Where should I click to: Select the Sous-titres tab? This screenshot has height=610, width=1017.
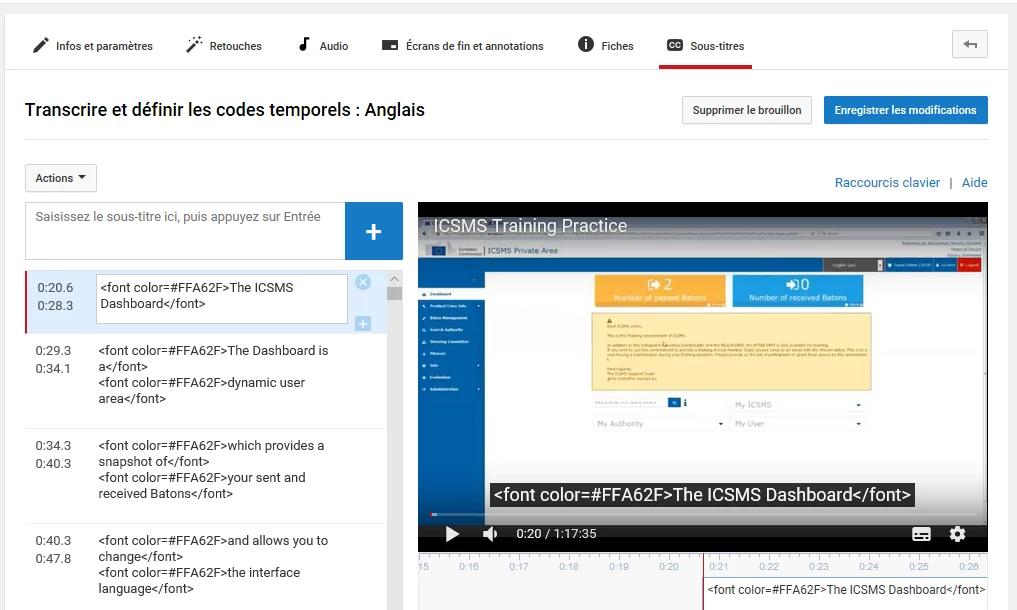[x=706, y=45]
